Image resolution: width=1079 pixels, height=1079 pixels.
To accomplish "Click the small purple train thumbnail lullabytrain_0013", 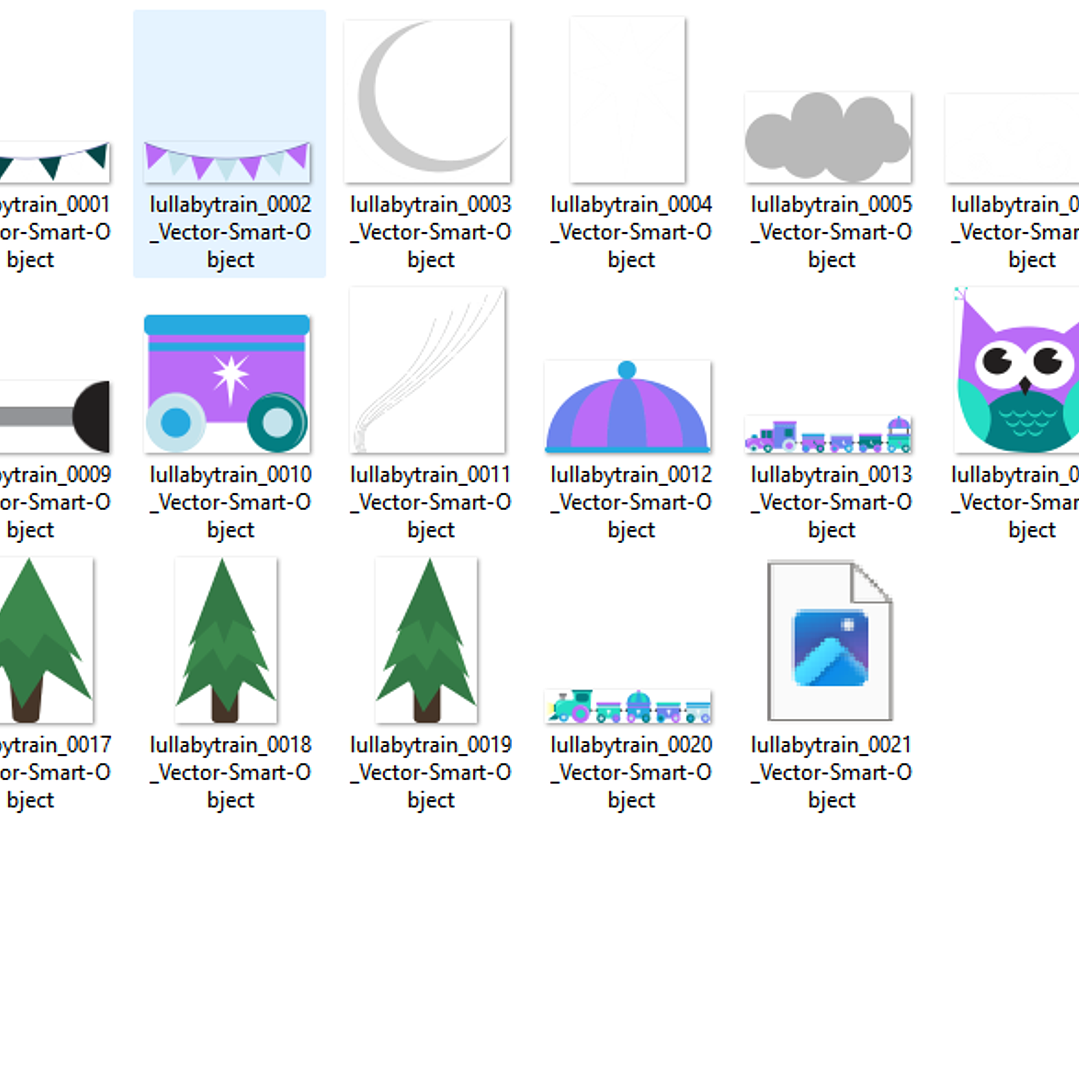I will click(x=828, y=435).
